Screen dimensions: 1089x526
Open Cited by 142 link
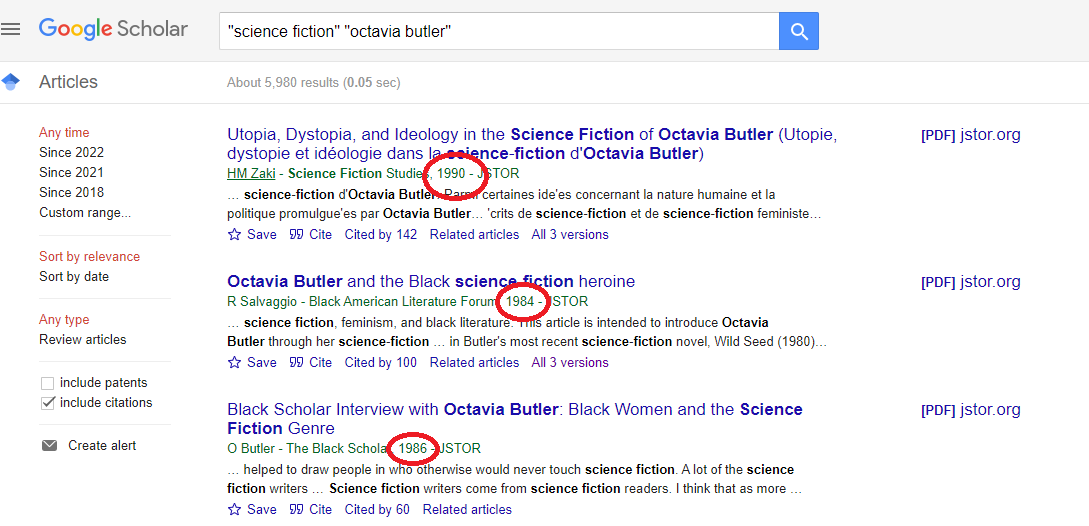point(381,235)
